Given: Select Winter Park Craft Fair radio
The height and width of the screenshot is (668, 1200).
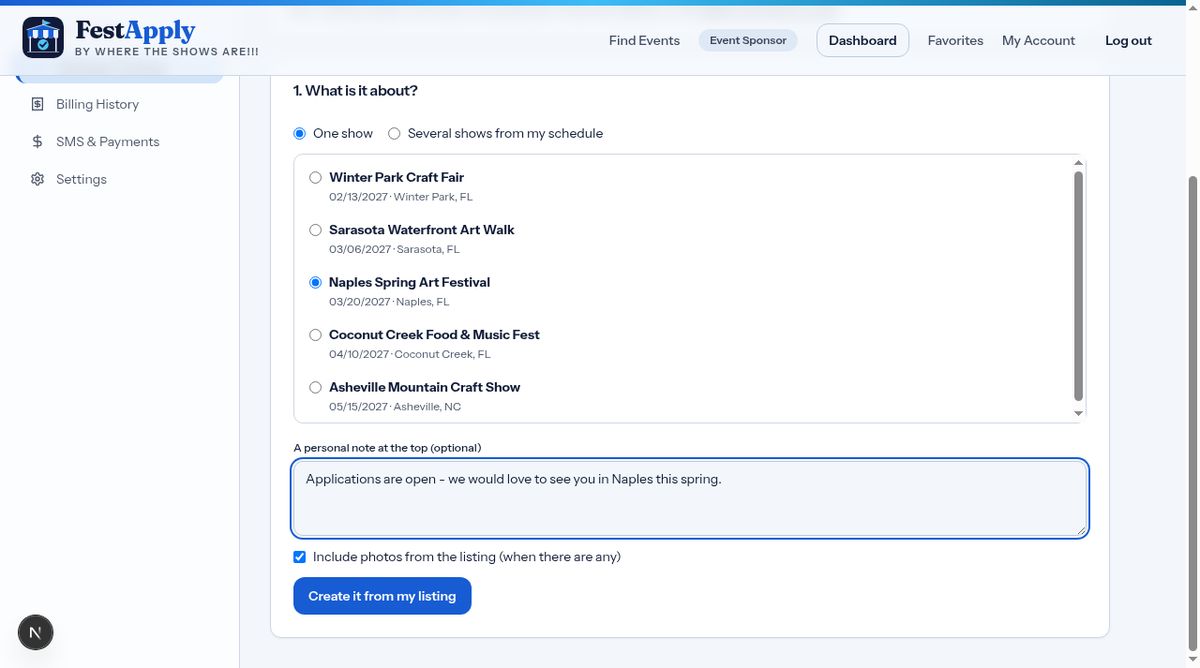Looking at the screenshot, I should point(316,178).
